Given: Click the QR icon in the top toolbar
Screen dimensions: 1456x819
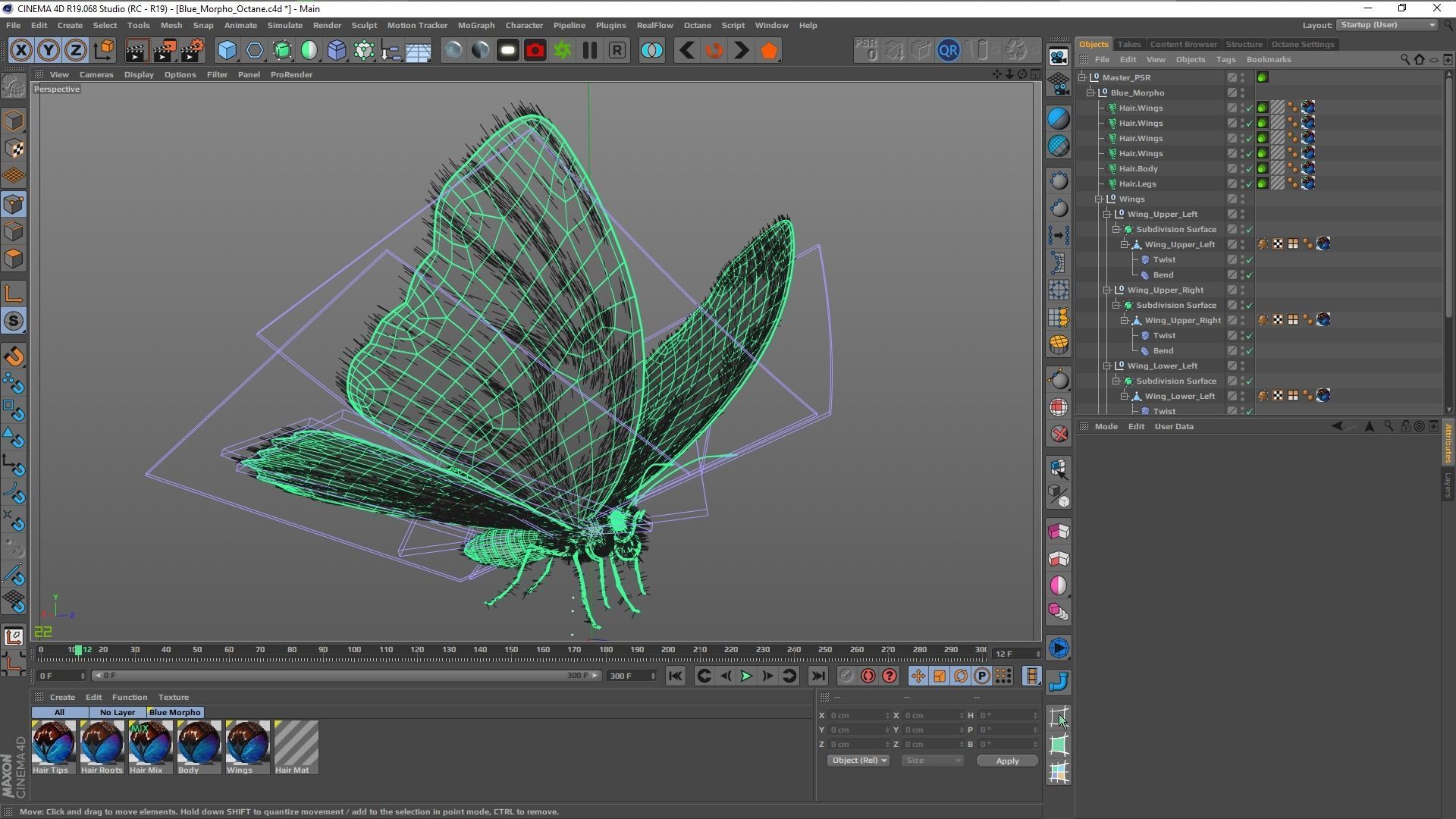Looking at the screenshot, I should coord(948,51).
